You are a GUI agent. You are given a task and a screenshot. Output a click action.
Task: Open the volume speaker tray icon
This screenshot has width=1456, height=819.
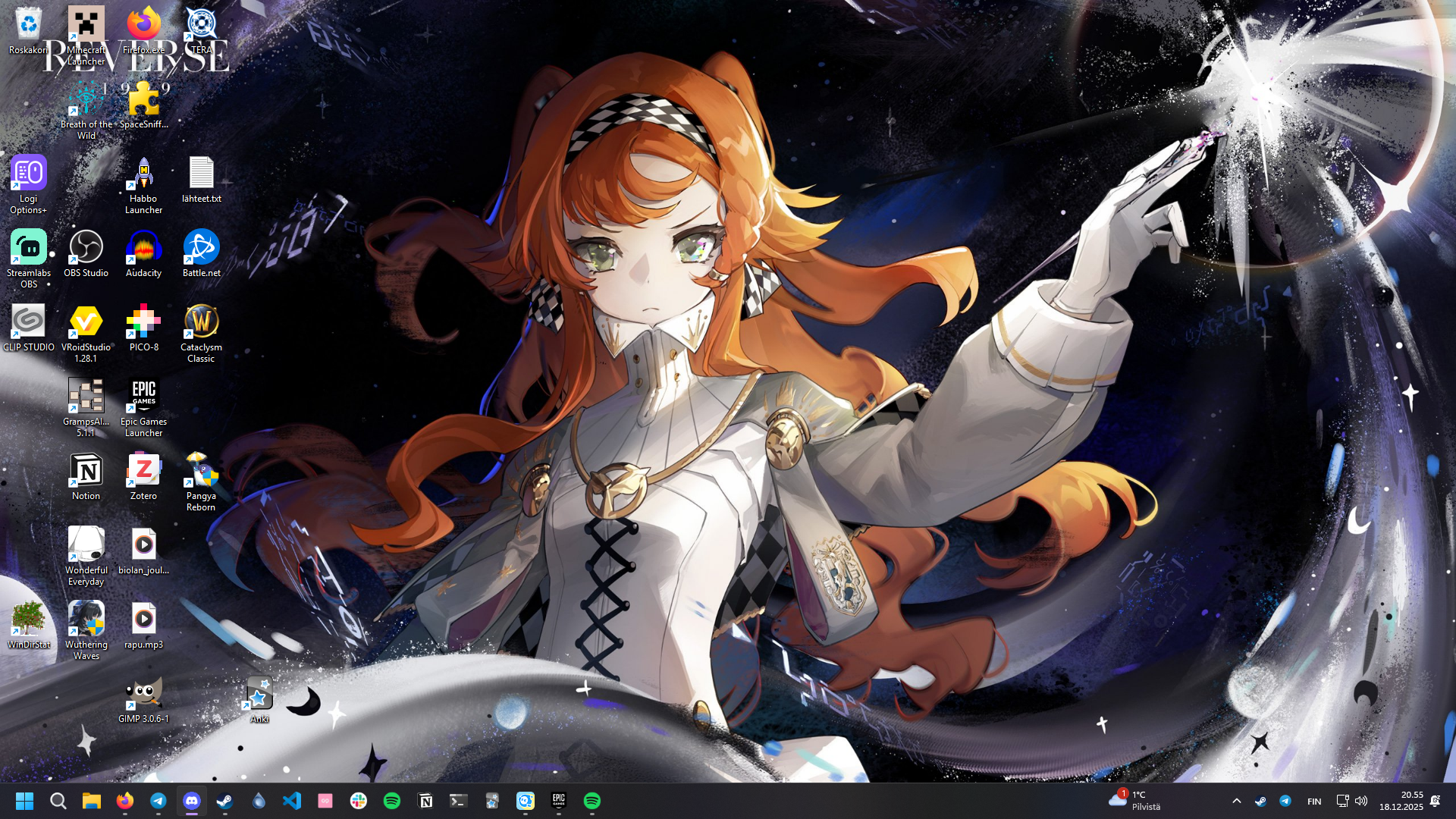click(1361, 801)
